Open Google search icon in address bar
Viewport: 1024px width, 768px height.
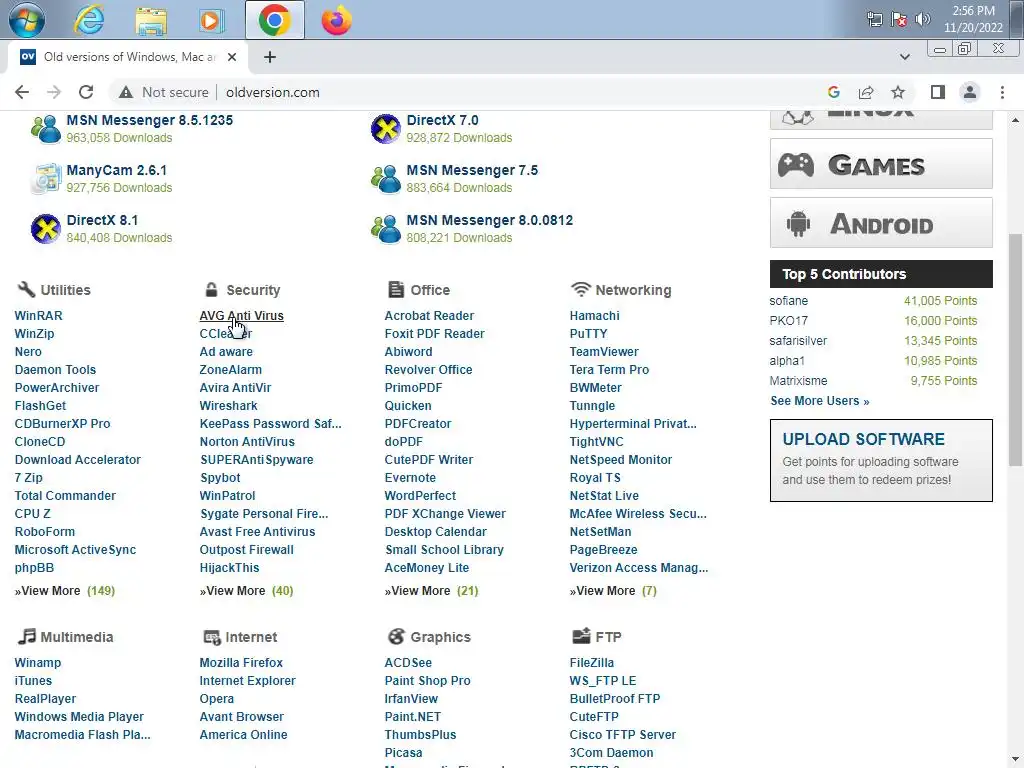point(834,92)
